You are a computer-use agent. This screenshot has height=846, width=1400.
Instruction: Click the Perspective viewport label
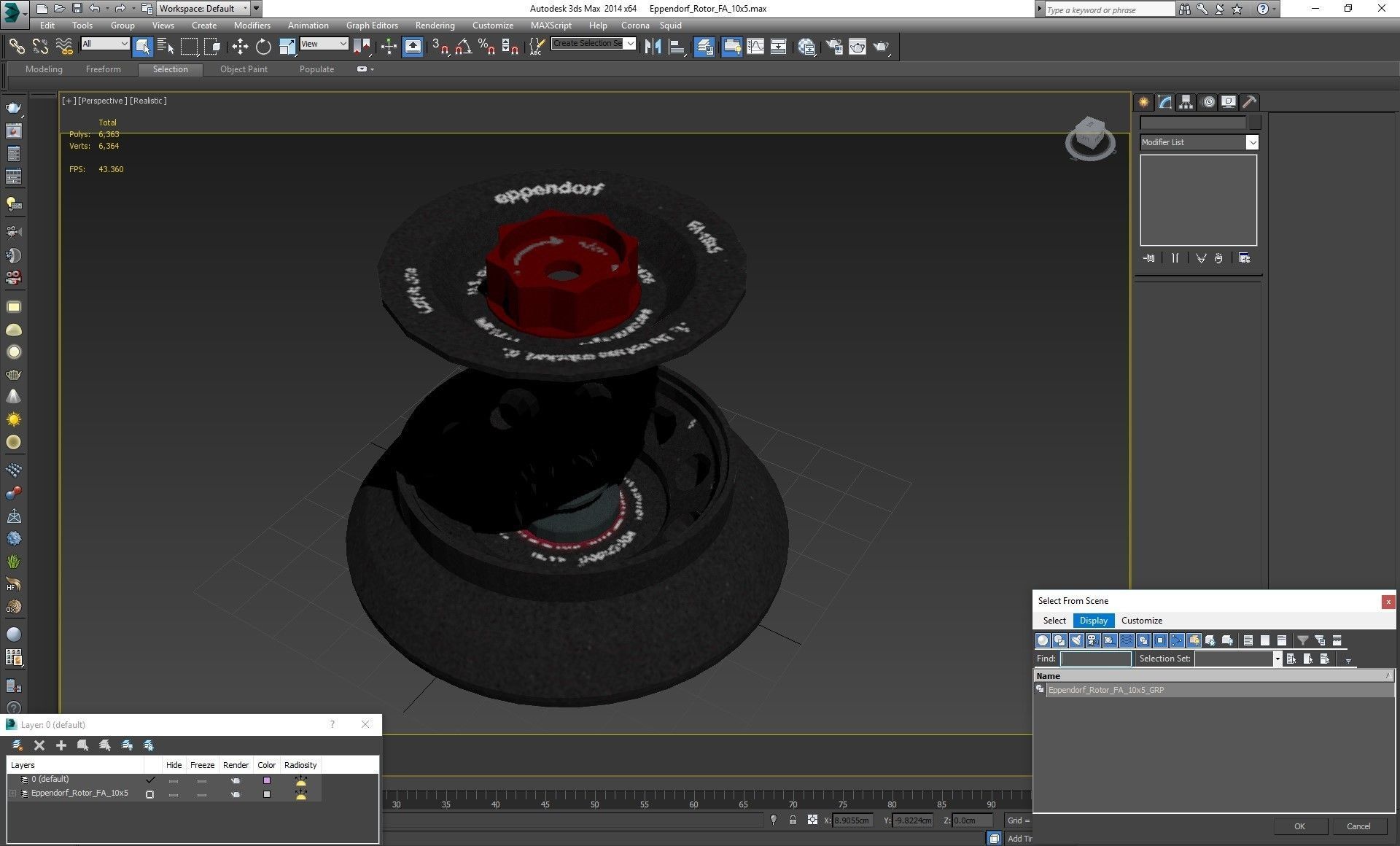[x=102, y=101]
